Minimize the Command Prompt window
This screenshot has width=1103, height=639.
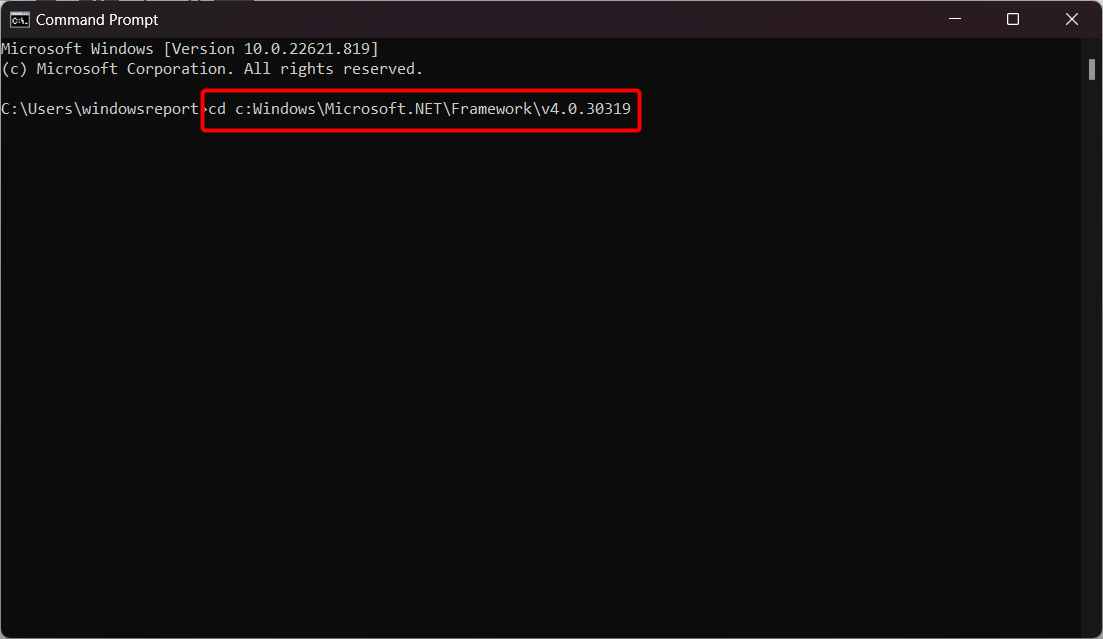955,19
